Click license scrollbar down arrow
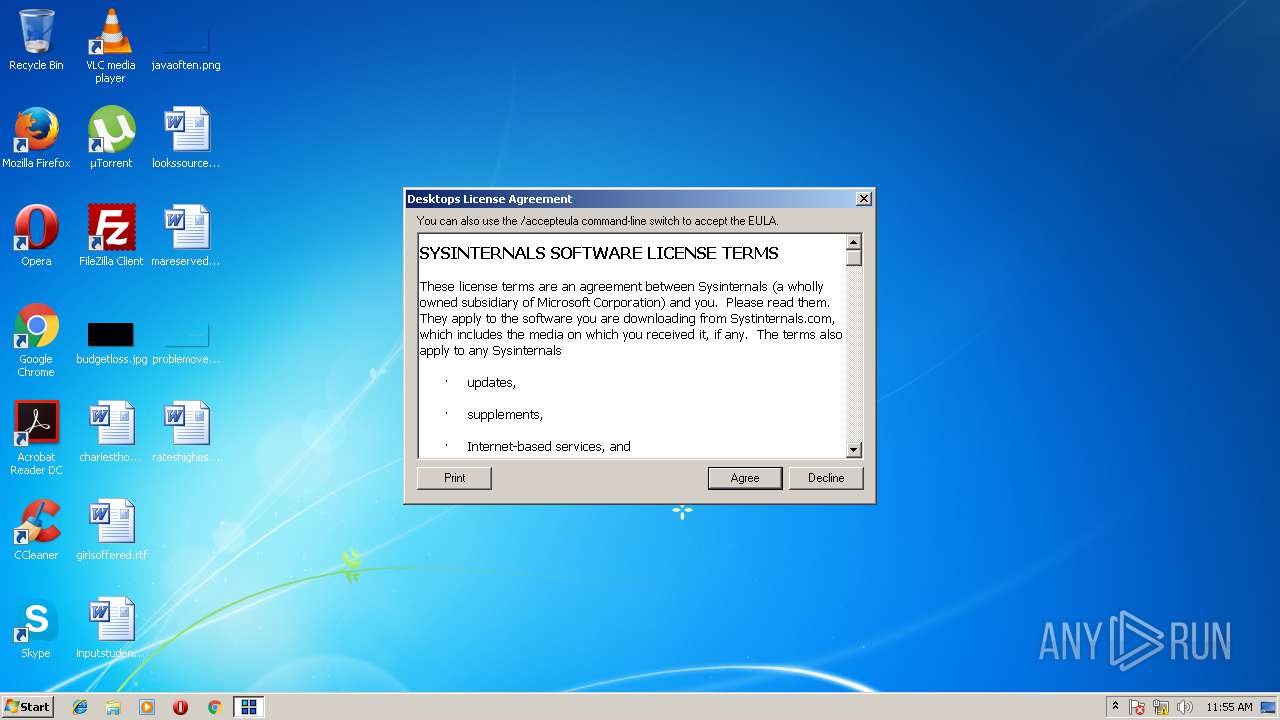Screen dimensions: 1280x720 pos(854,450)
